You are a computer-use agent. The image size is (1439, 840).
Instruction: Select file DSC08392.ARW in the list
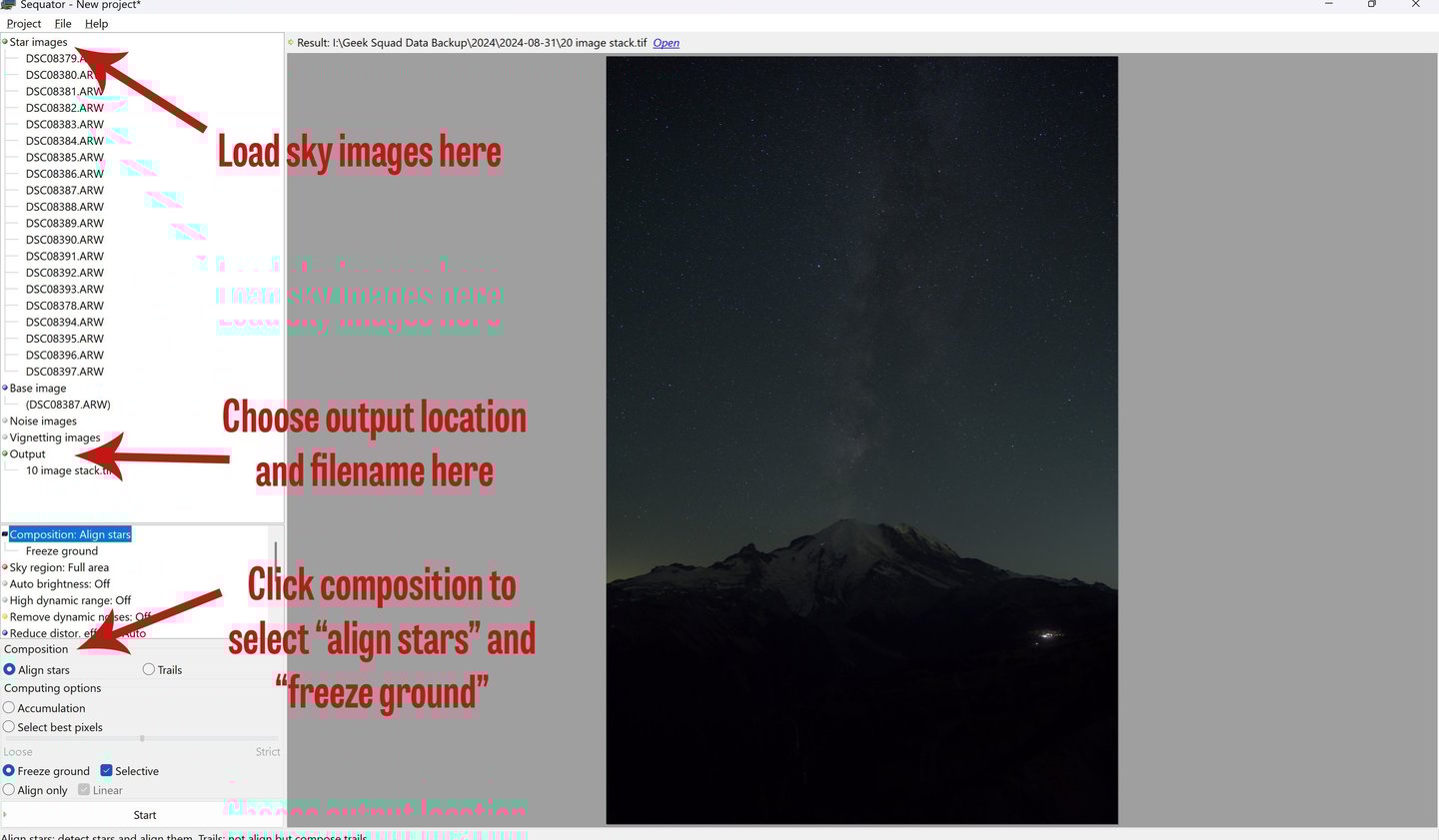[65, 273]
